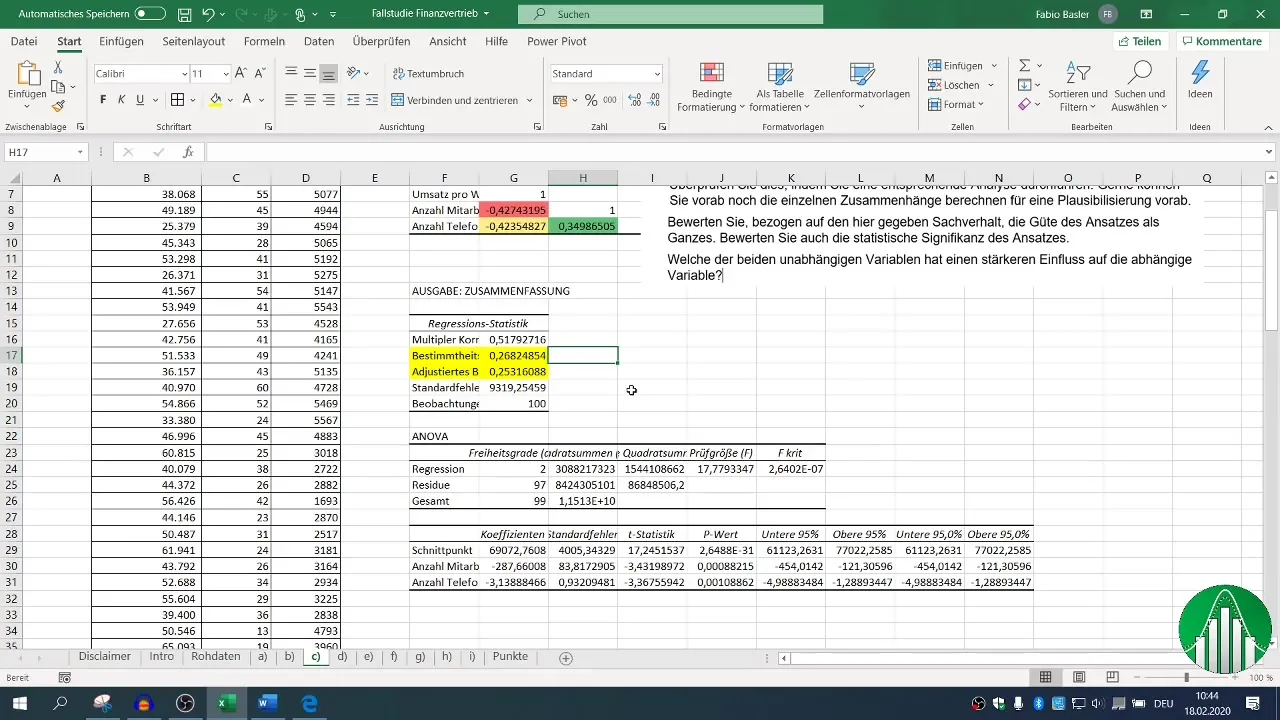The width and height of the screenshot is (1280, 720).
Task: Click the borders icon
Action: [177, 100]
